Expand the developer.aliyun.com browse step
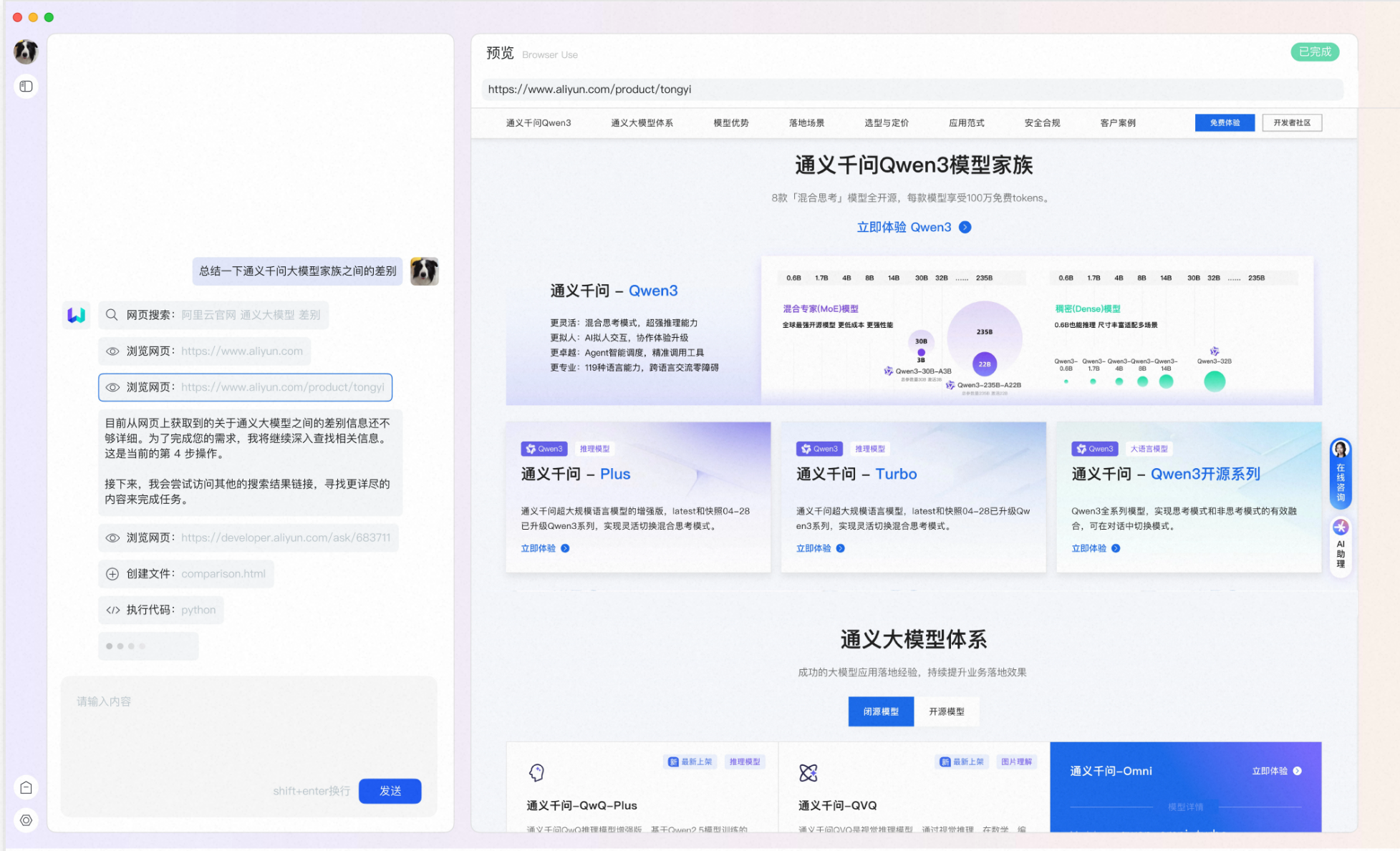 (x=248, y=538)
